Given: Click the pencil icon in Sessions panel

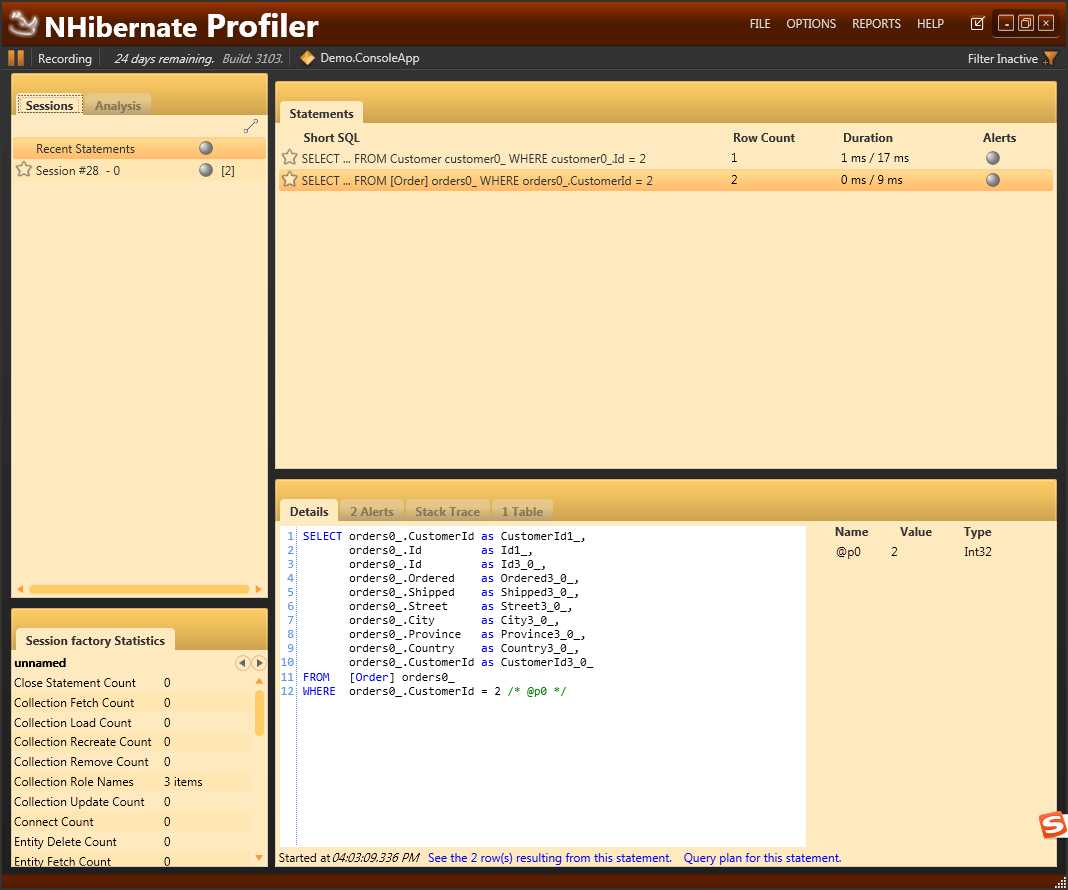Looking at the screenshot, I should [x=251, y=126].
